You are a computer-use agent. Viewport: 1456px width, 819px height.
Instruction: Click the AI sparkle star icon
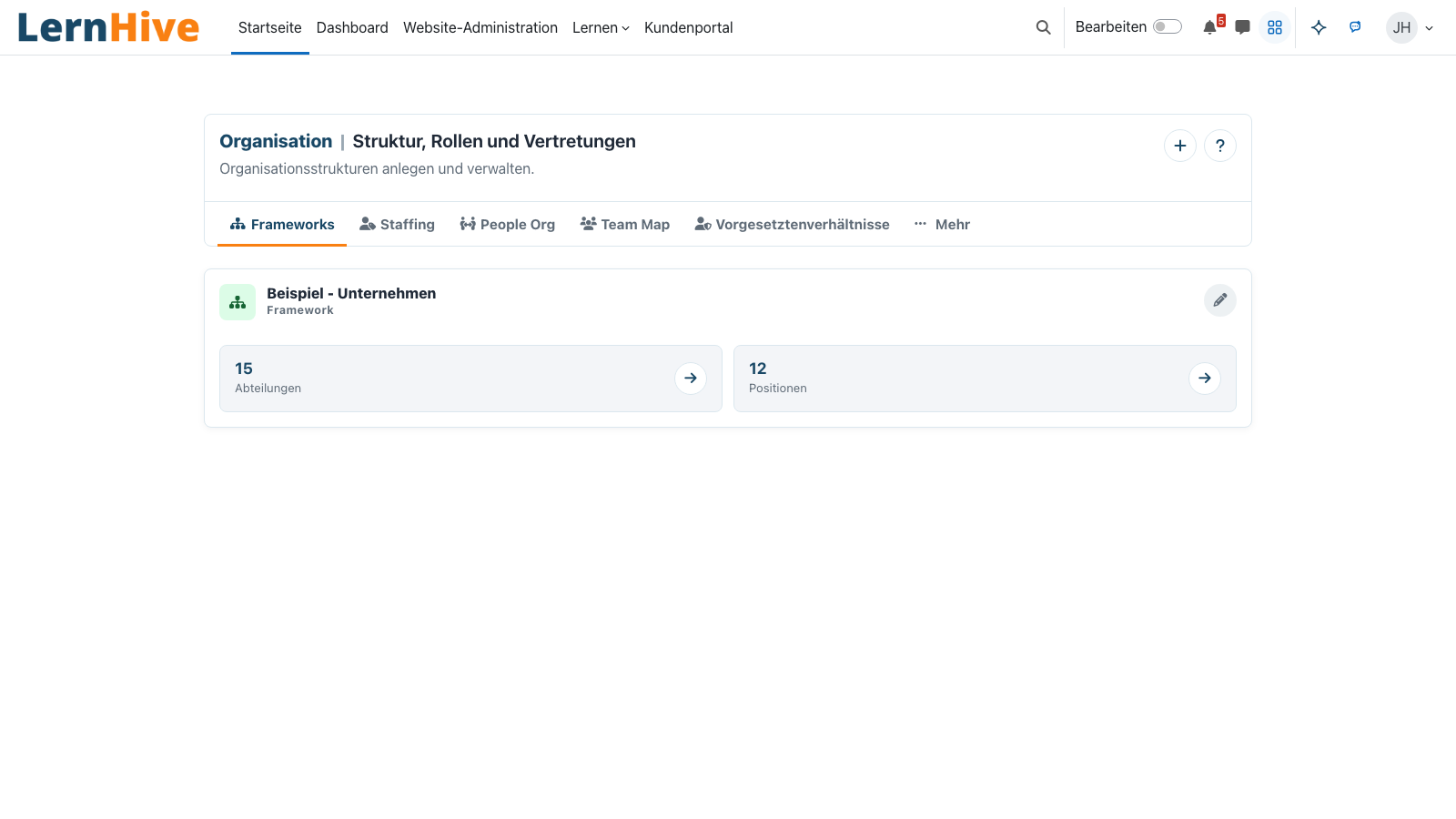(x=1319, y=27)
